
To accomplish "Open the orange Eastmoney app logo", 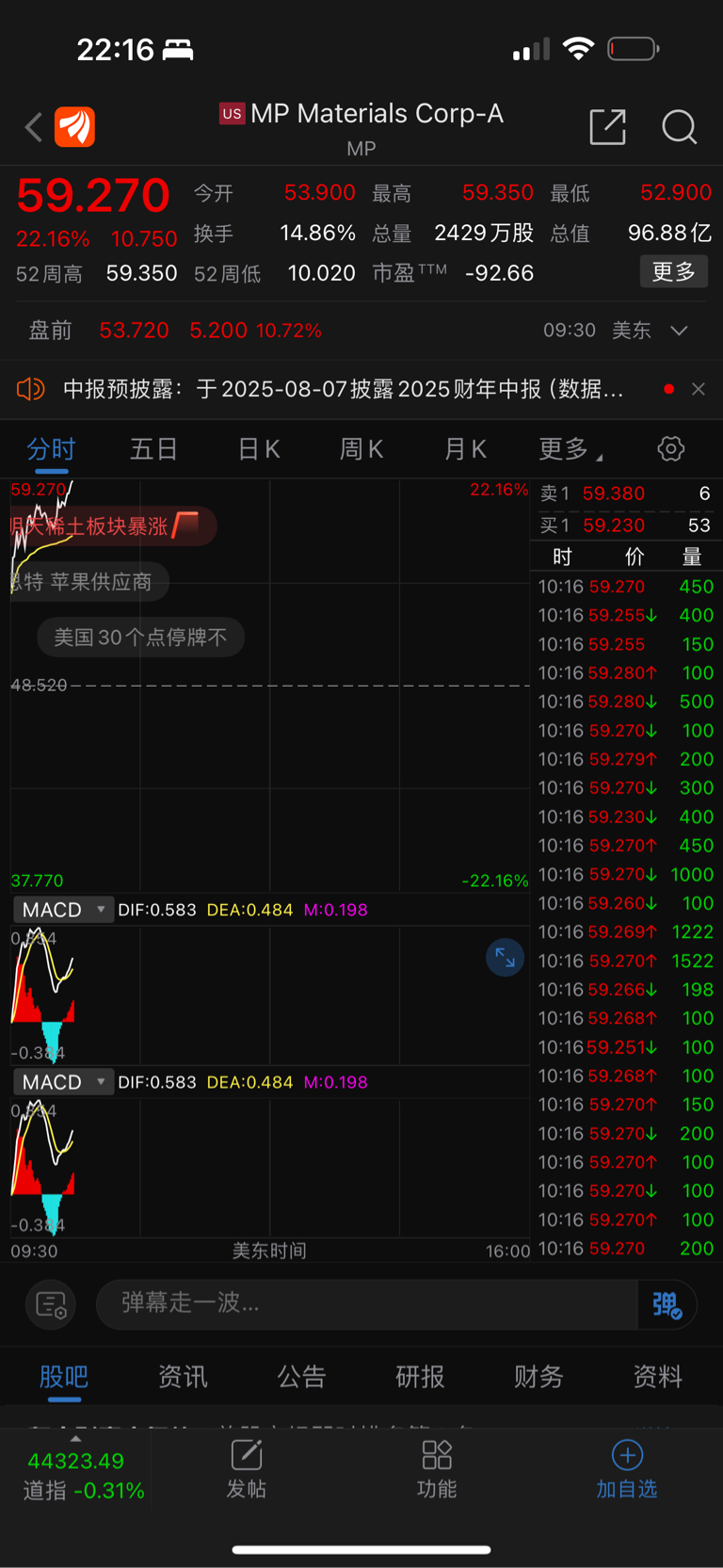I will pyautogui.click(x=74, y=127).
